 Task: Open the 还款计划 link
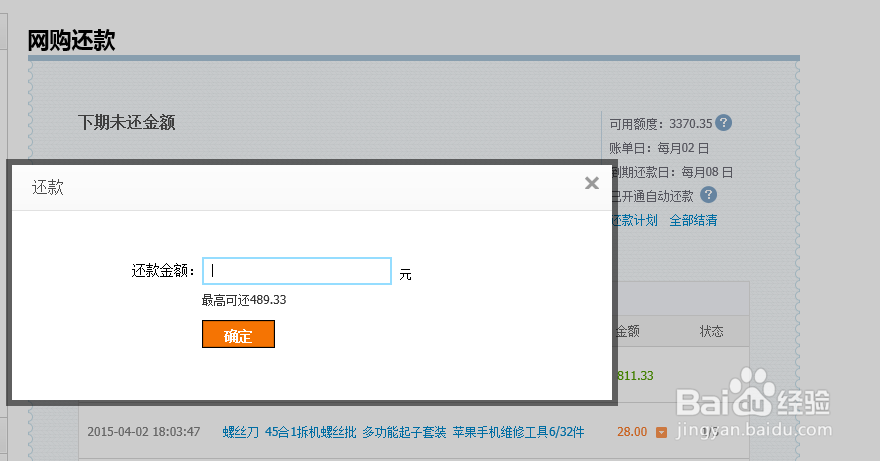[634, 220]
